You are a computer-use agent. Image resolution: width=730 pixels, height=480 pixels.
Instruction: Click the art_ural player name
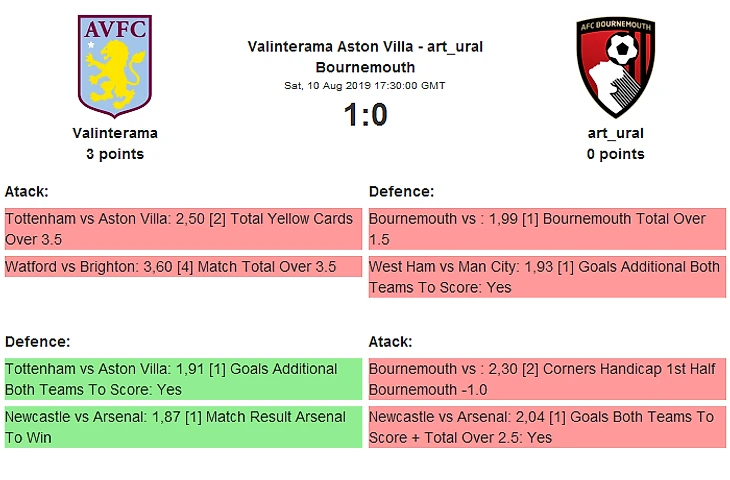click(x=615, y=133)
